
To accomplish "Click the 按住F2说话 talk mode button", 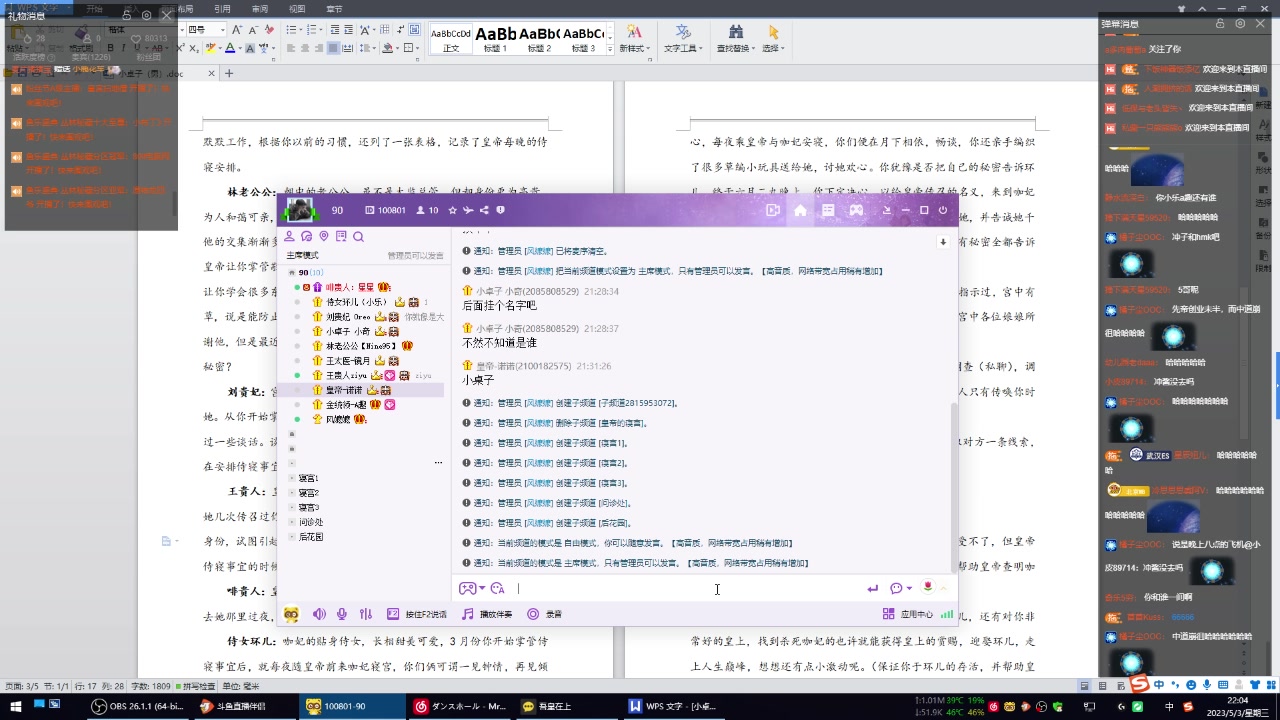I will pos(417,614).
